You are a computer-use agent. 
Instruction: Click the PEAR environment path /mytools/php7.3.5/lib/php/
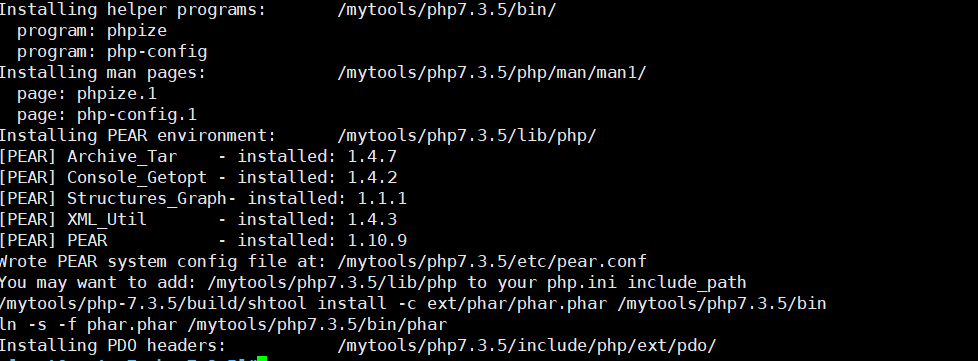[467, 136]
